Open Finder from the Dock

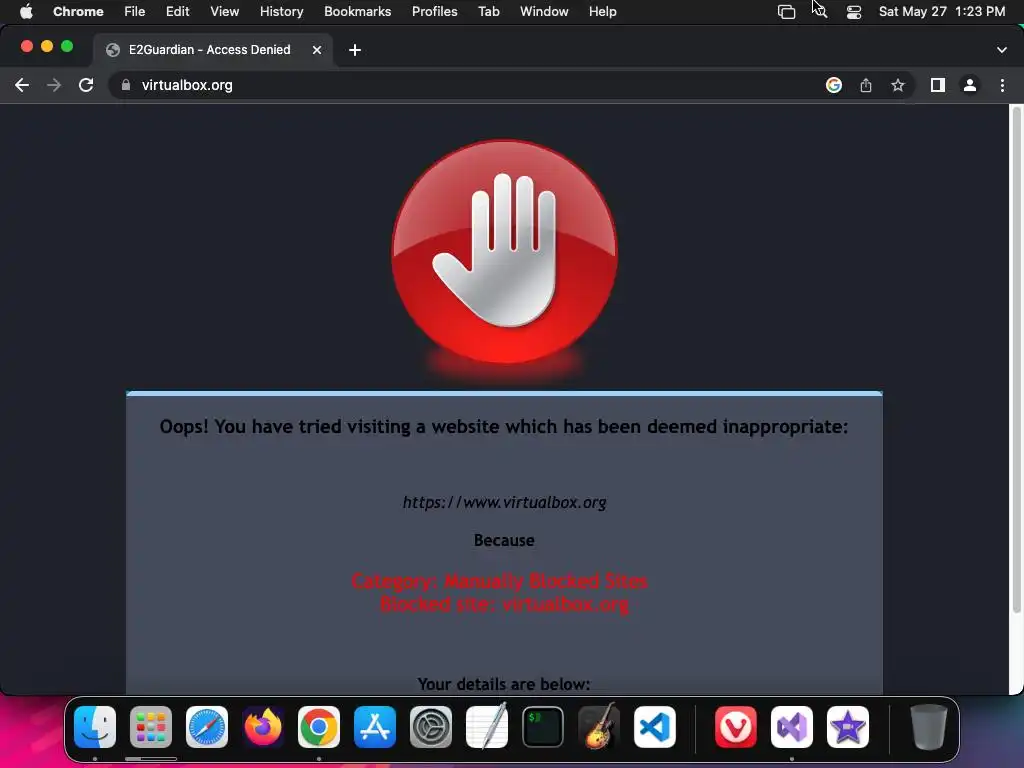(95, 727)
